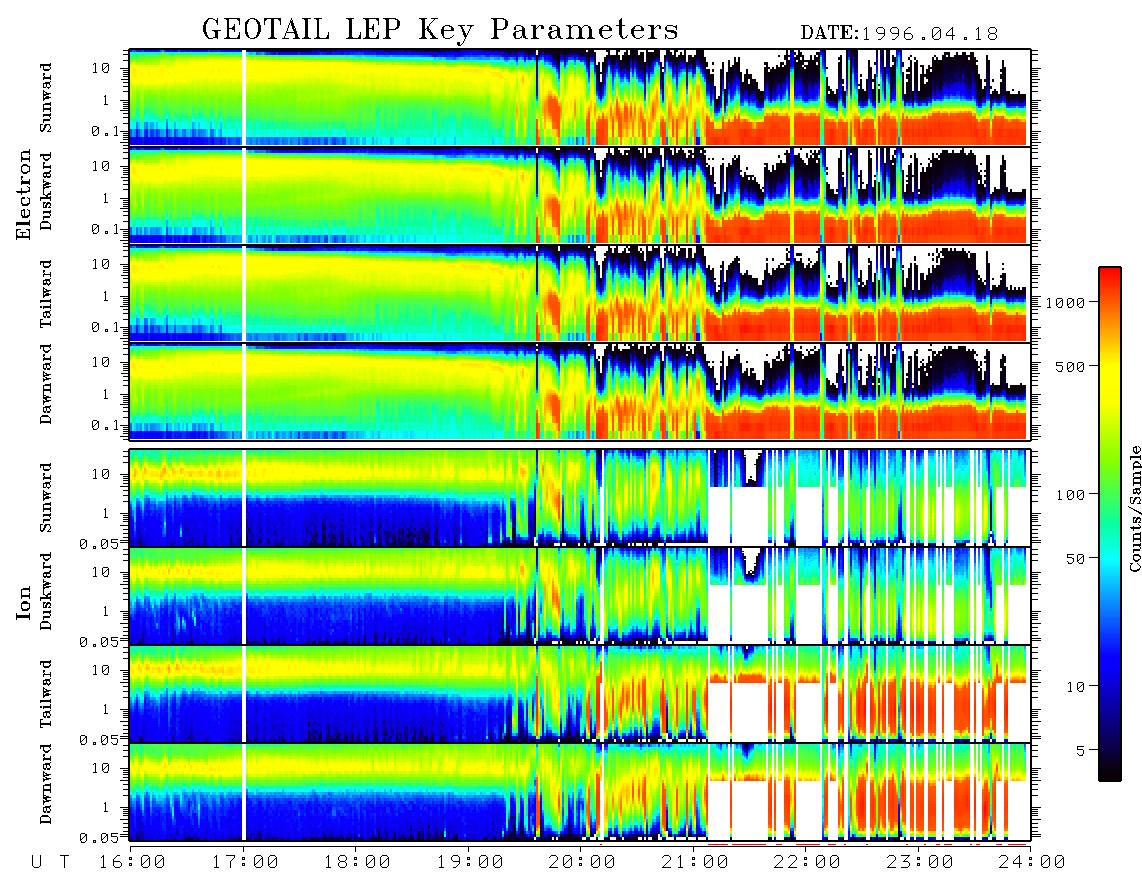Select the Electron Duskward panel label
This screenshot has height=880, width=1142.
point(46,191)
